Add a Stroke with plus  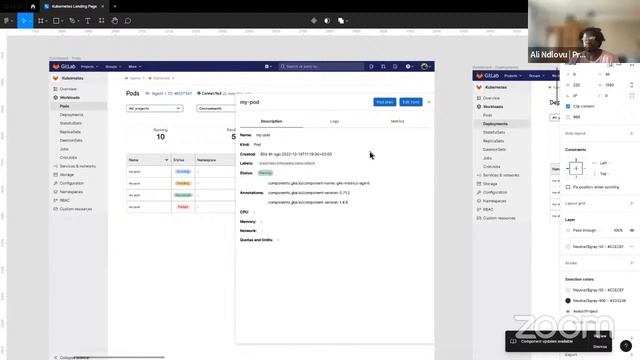coord(632,263)
